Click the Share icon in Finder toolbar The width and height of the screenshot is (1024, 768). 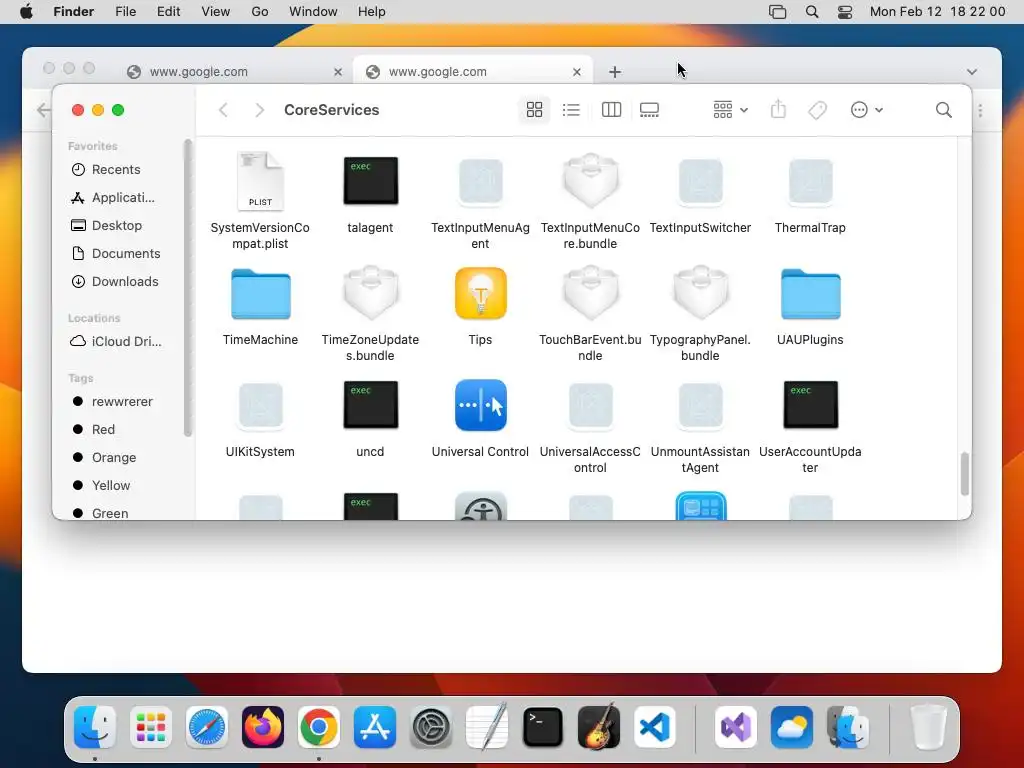click(778, 109)
